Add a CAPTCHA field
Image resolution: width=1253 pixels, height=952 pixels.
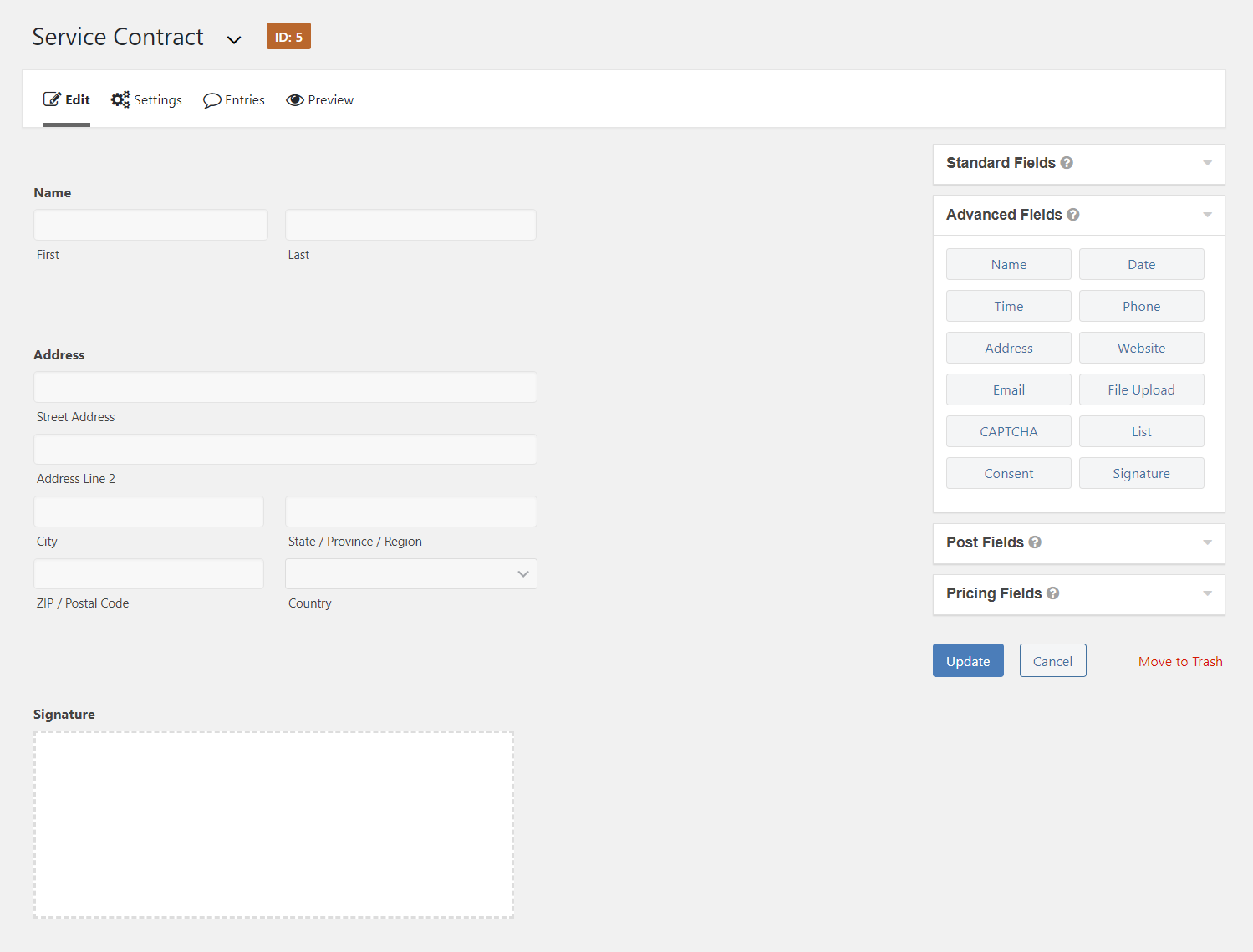tap(1008, 431)
